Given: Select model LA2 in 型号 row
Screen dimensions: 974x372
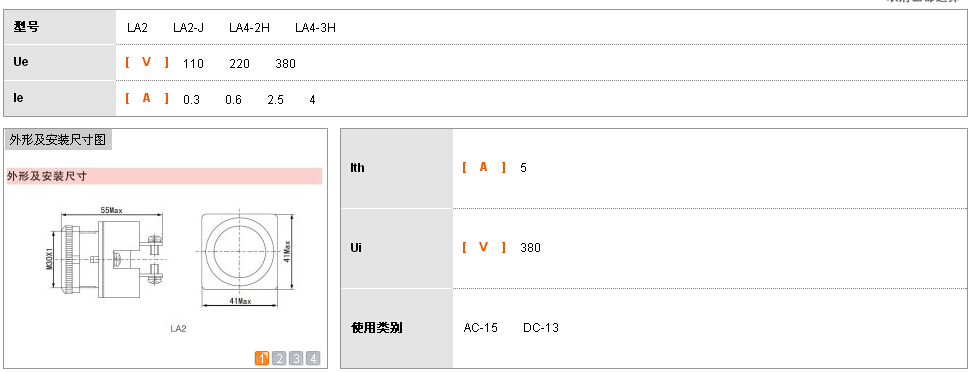Looking at the screenshot, I should (137, 27).
